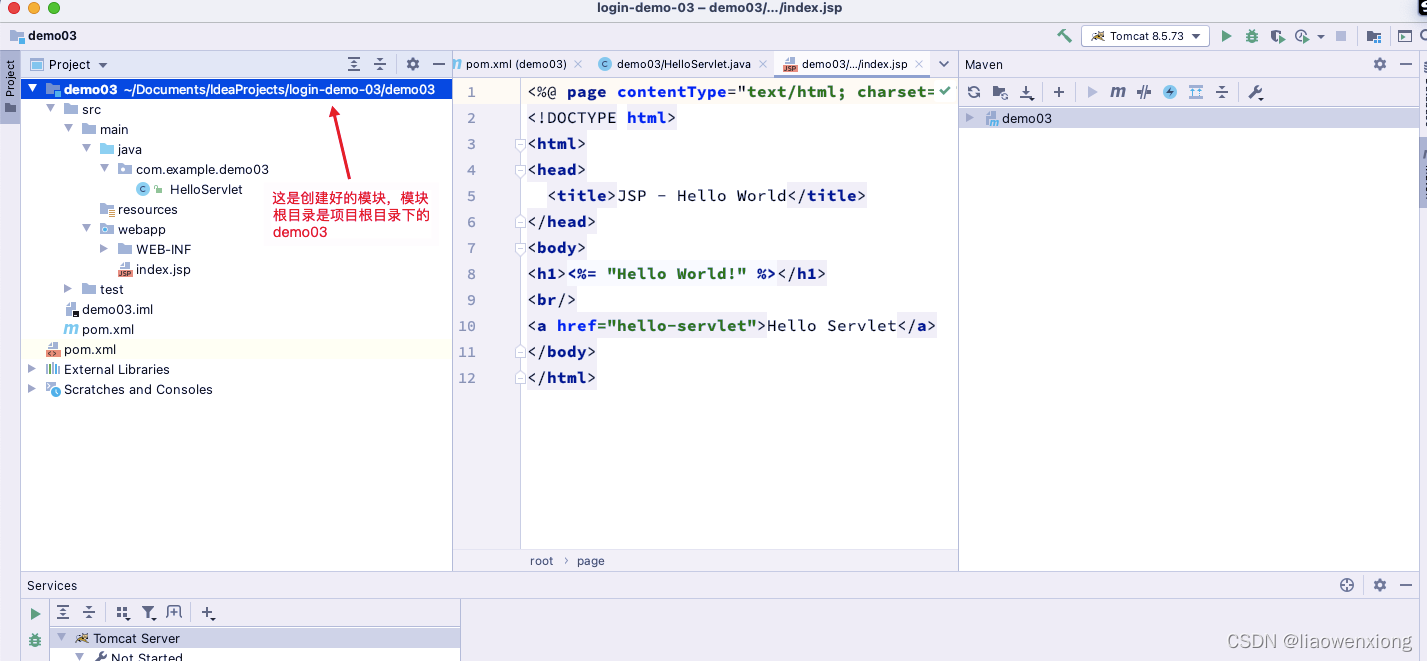Toggle Maven Skip Tests mode
This screenshot has width=1427, height=661.
tap(1144, 92)
